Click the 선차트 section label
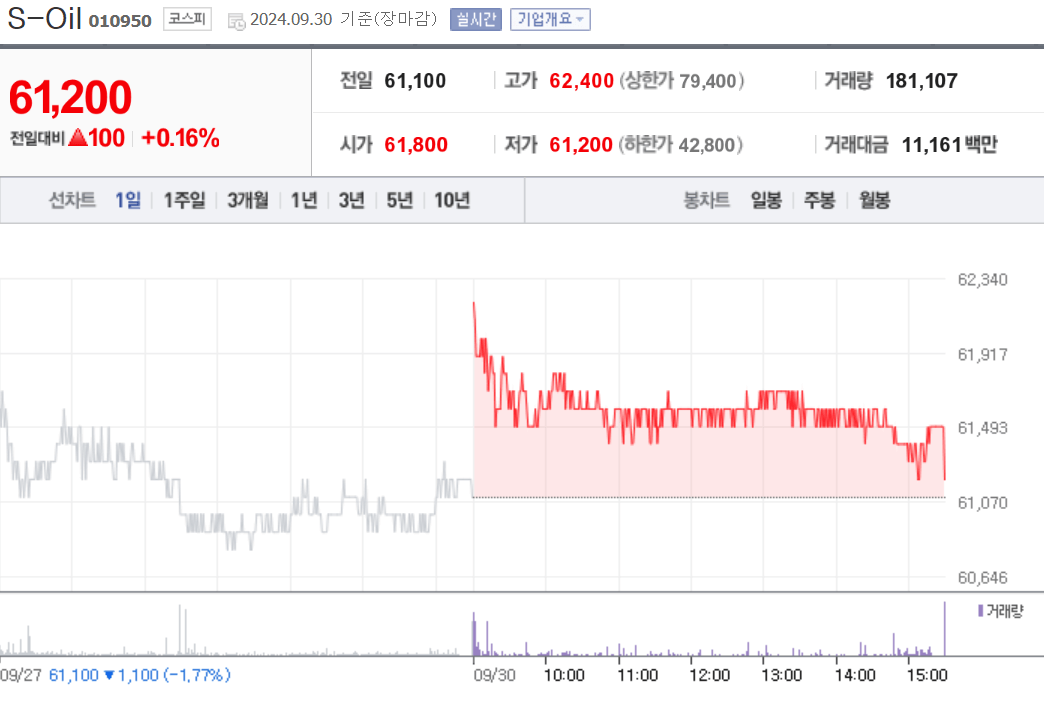1044x715 pixels. click(72, 200)
